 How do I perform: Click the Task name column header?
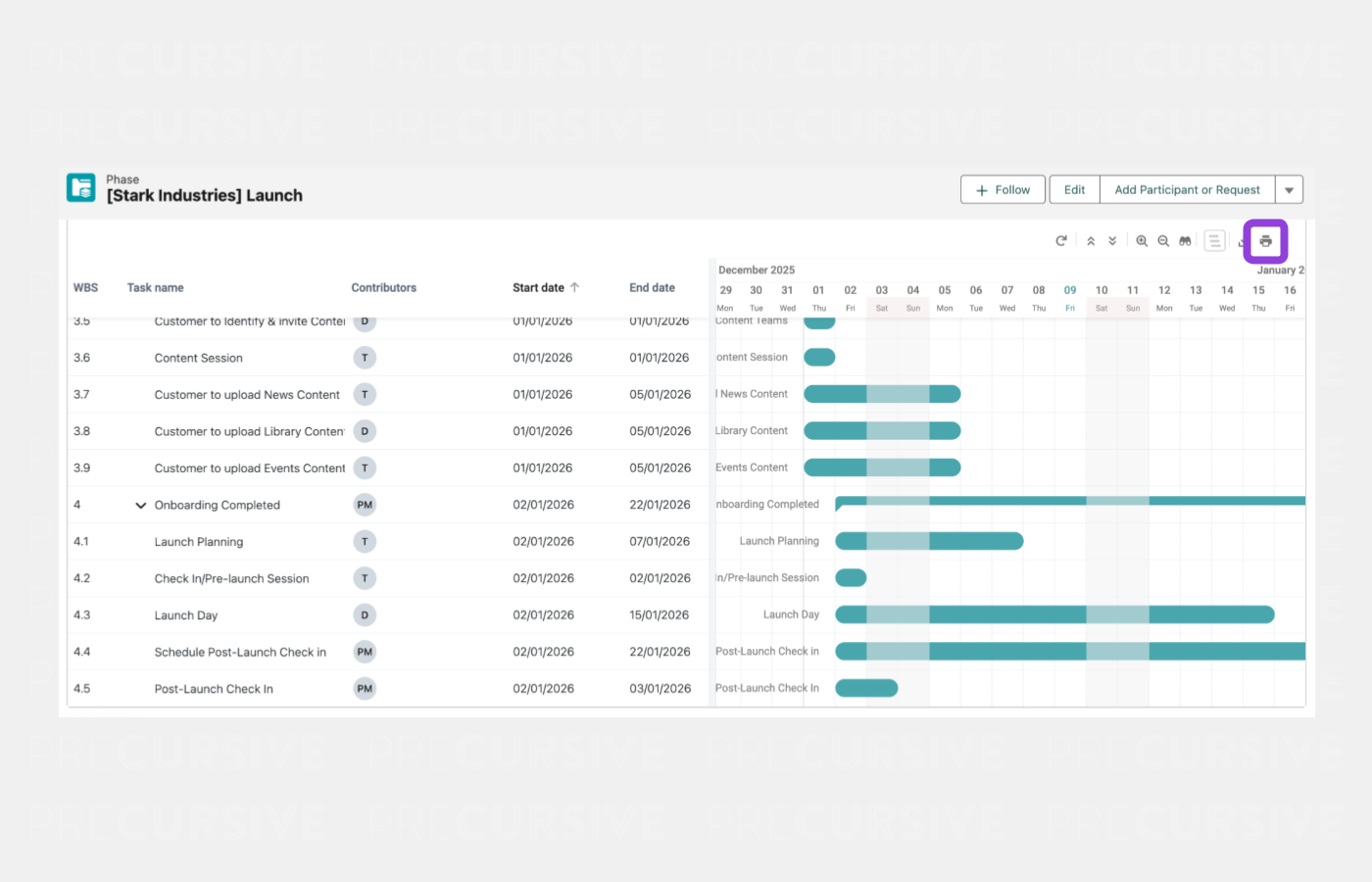tap(155, 288)
